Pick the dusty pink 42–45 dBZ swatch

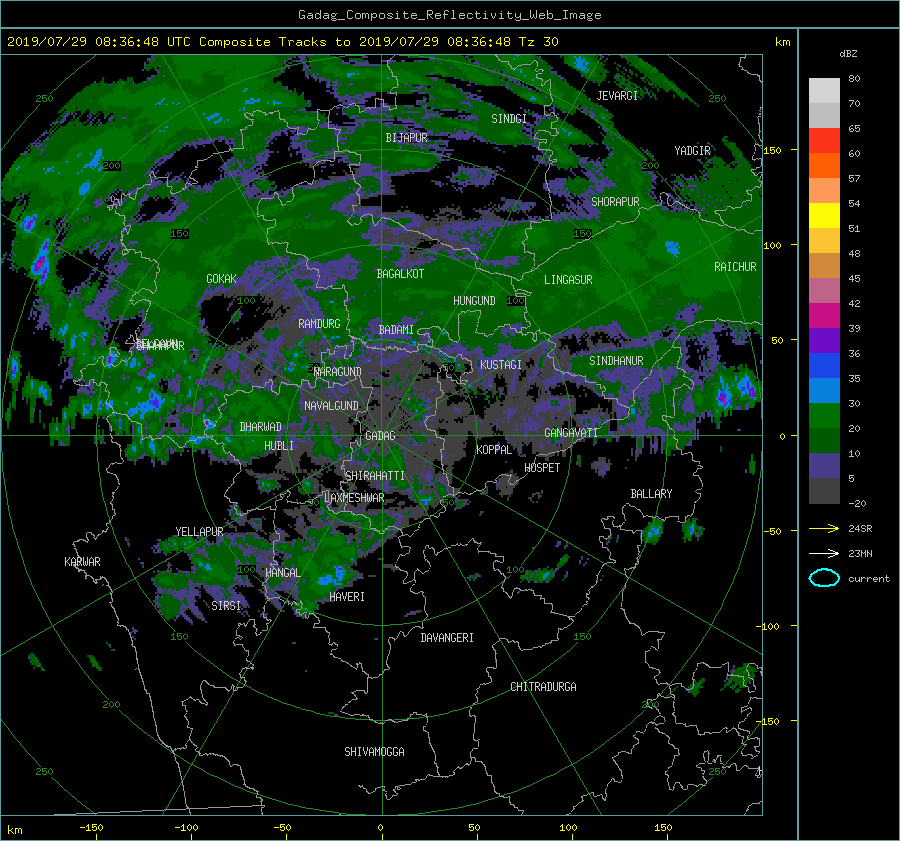[x=824, y=290]
